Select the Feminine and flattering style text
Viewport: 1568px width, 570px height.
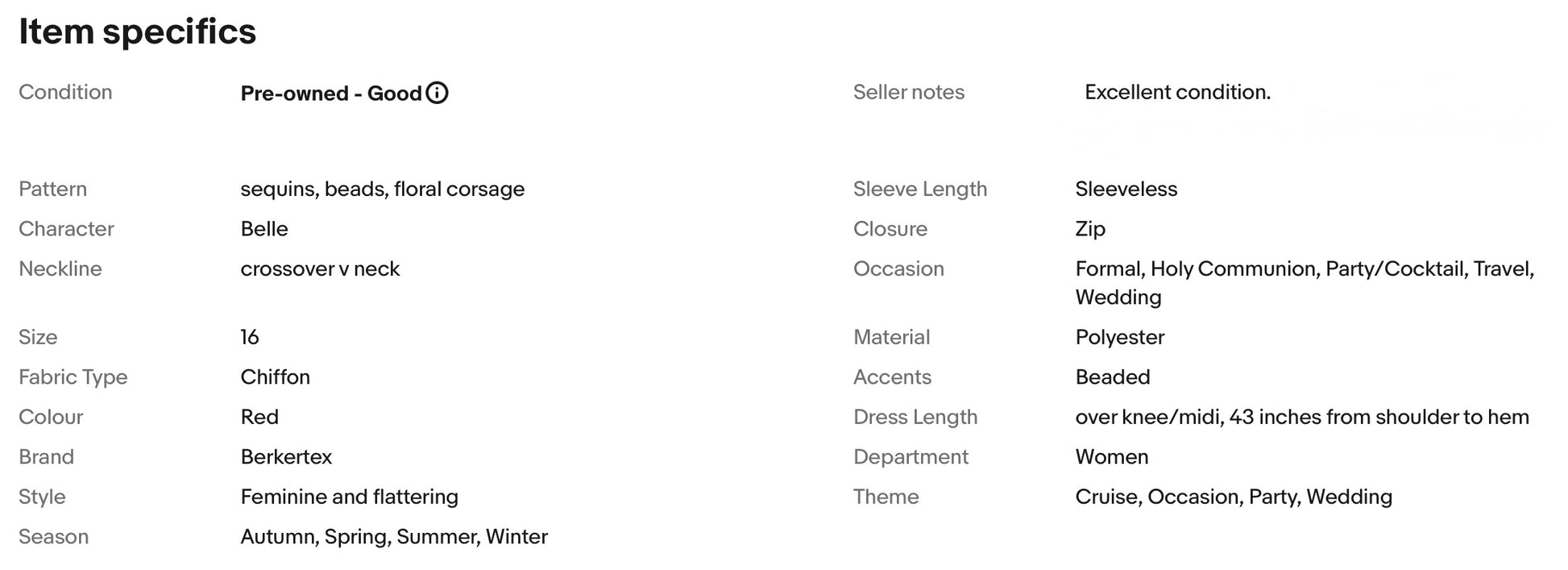(x=349, y=497)
